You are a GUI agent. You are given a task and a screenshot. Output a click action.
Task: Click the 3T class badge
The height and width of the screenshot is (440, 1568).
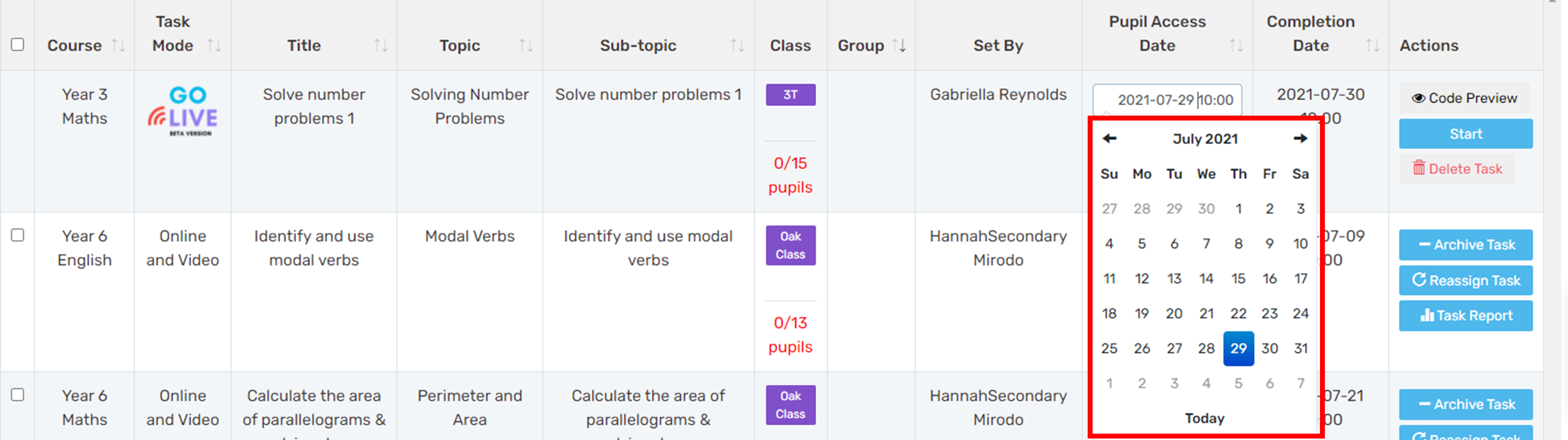pyautogui.click(x=790, y=95)
